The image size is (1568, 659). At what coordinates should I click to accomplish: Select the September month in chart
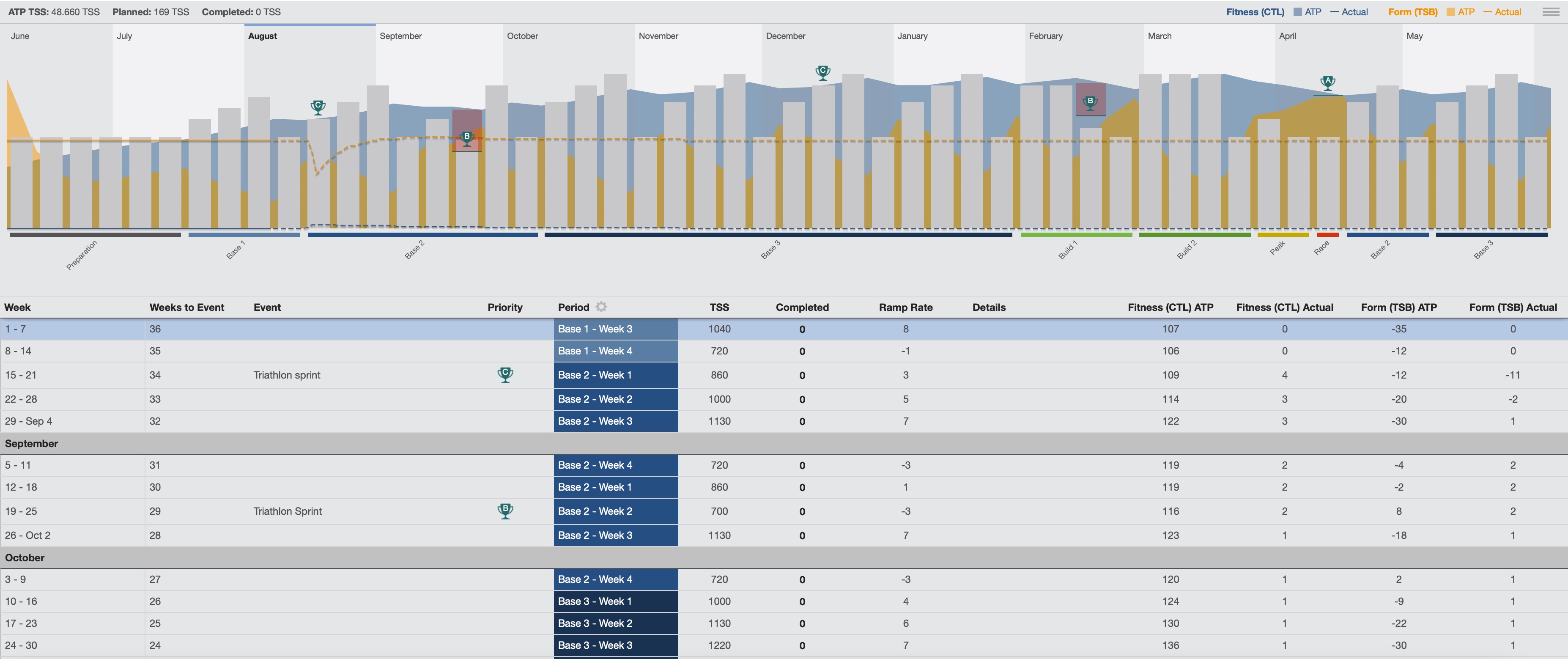tap(400, 36)
